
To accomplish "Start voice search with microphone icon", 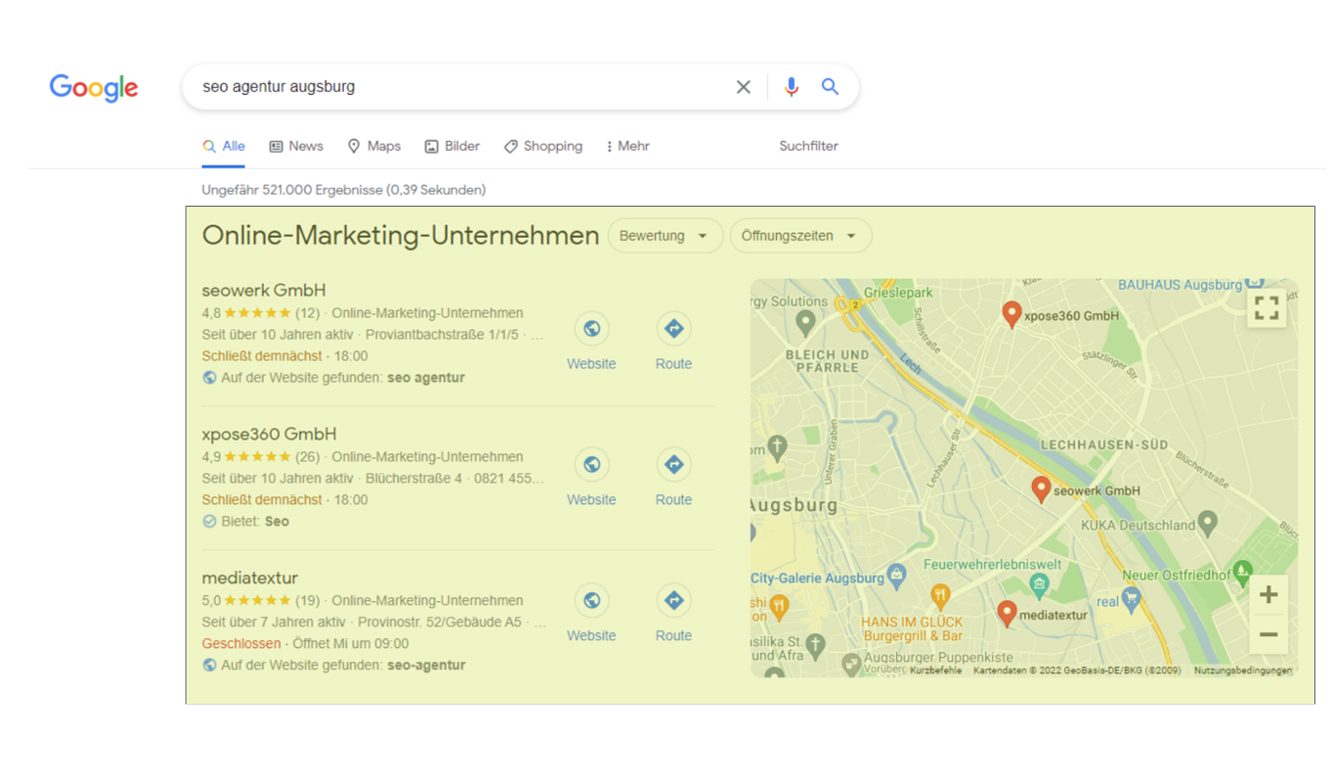I will tap(791, 87).
